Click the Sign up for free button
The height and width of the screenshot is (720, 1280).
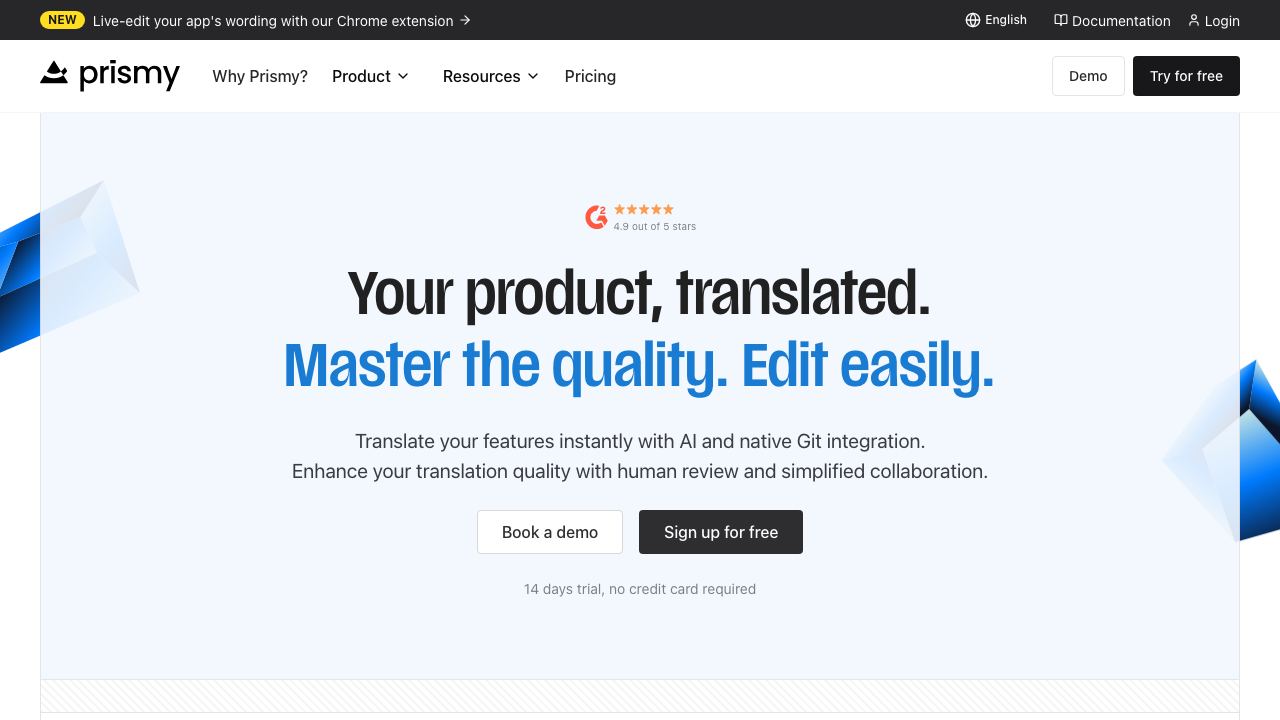721,532
